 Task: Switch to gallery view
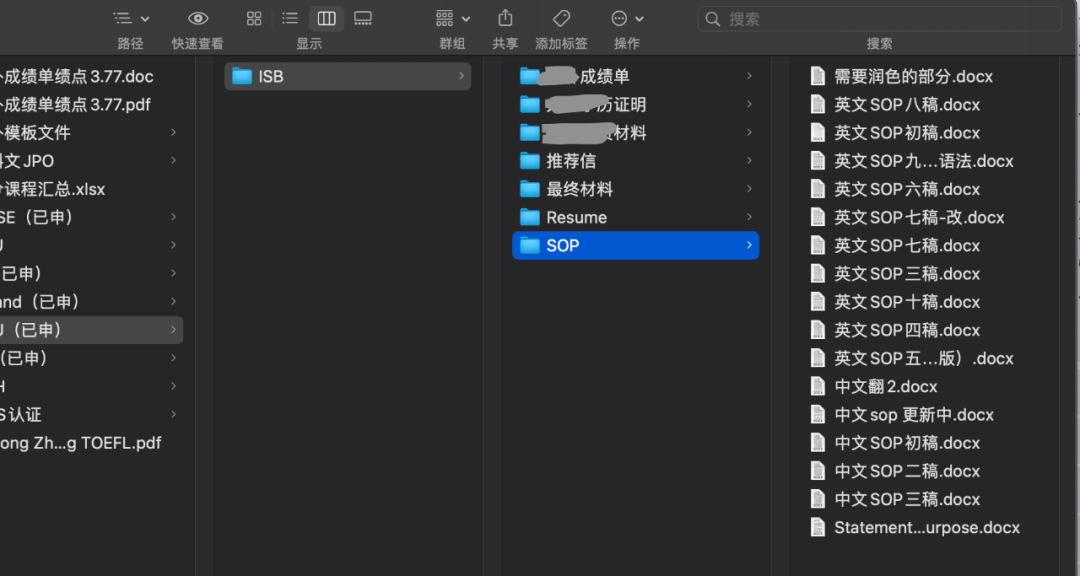pyautogui.click(x=362, y=17)
